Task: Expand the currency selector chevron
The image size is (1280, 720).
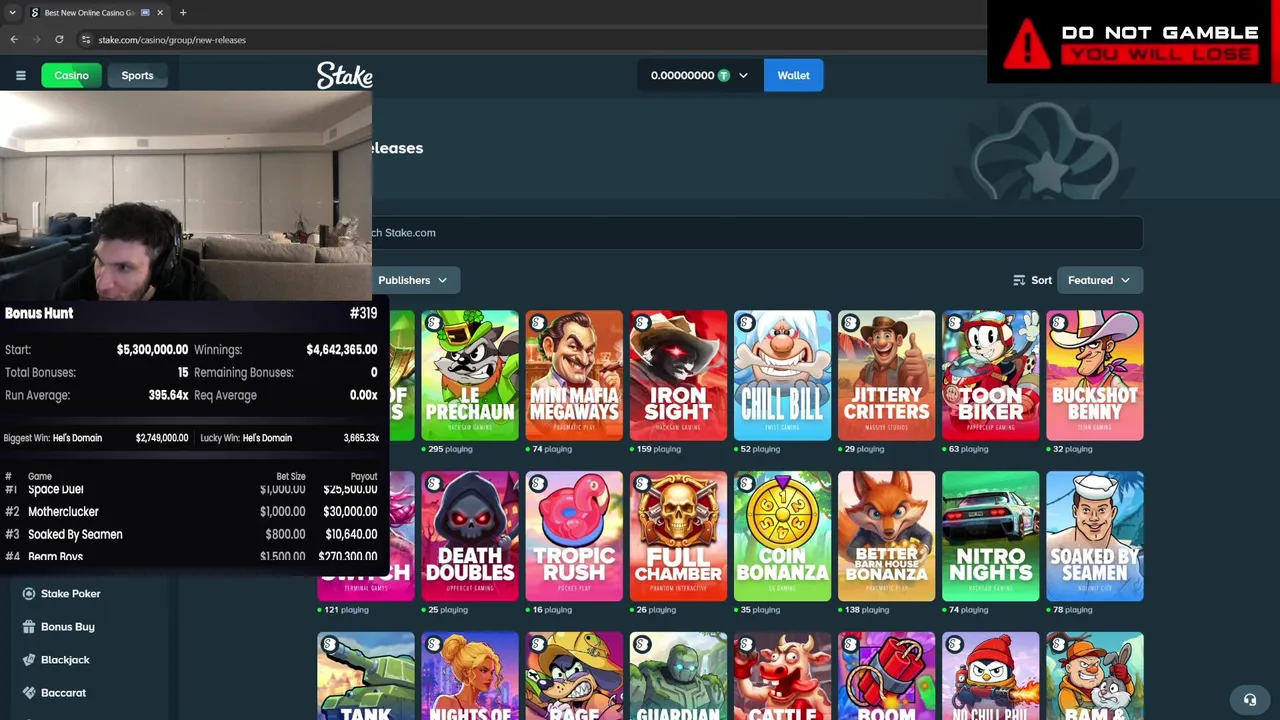Action: [743, 76]
